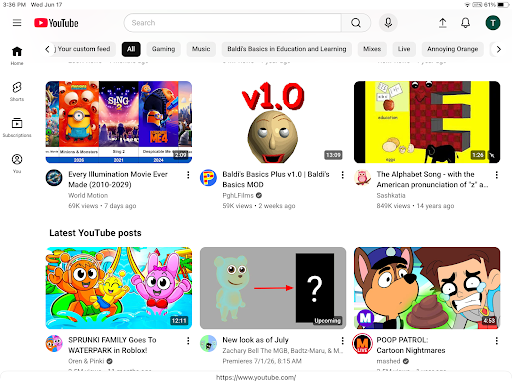
Task: Open the upload/create icon
Action: pyautogui.click(x=442, y=23)
